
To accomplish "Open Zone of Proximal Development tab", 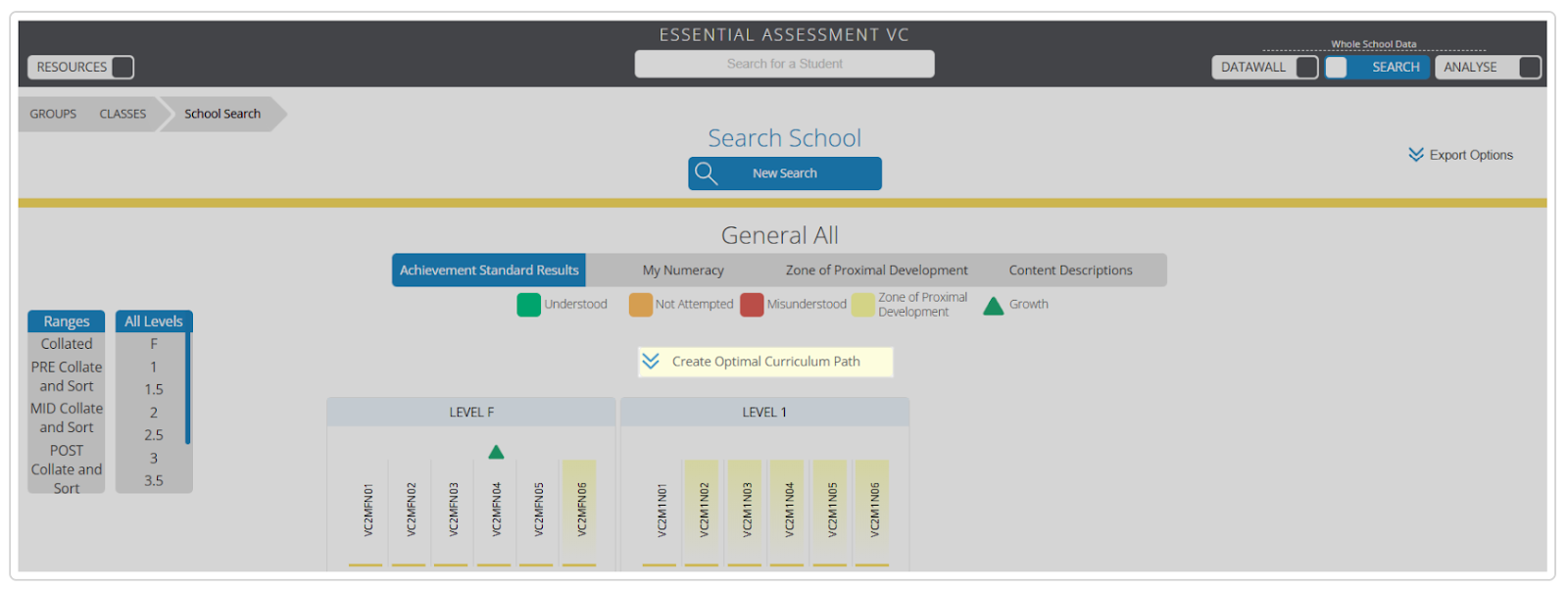I will (x=876, y=270).
